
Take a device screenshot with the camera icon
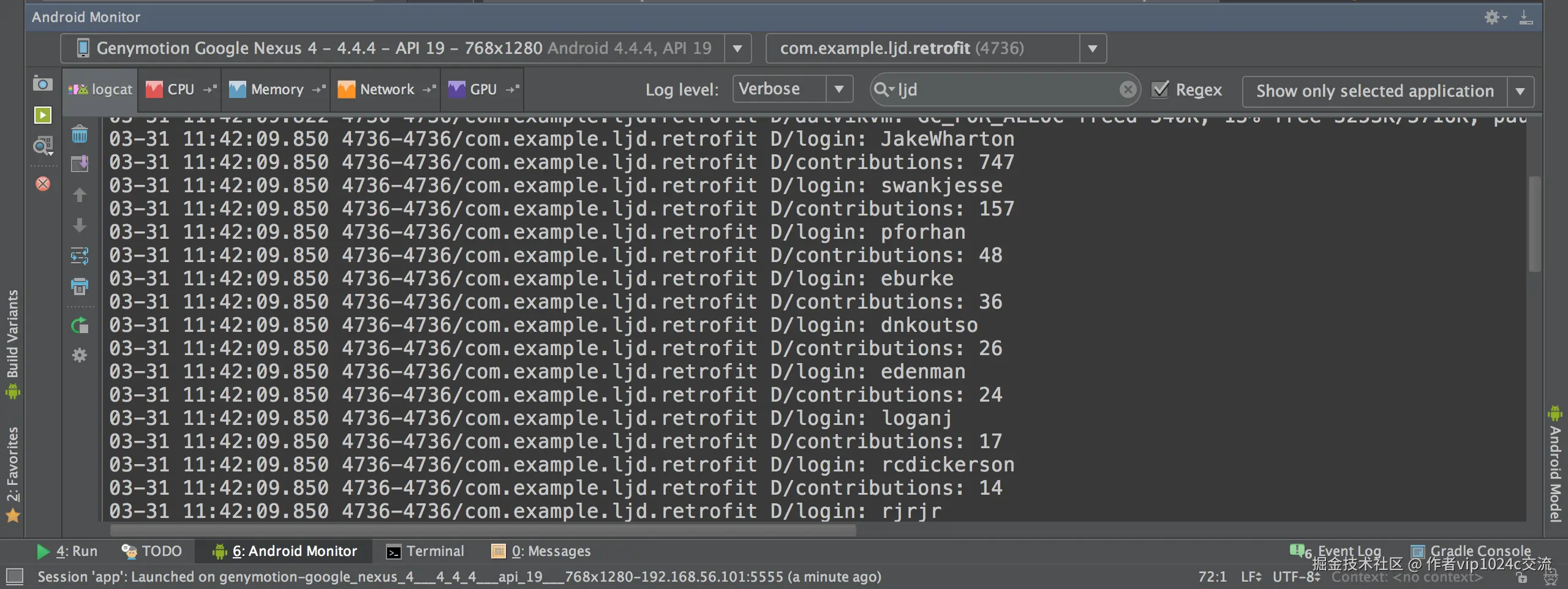42,83
